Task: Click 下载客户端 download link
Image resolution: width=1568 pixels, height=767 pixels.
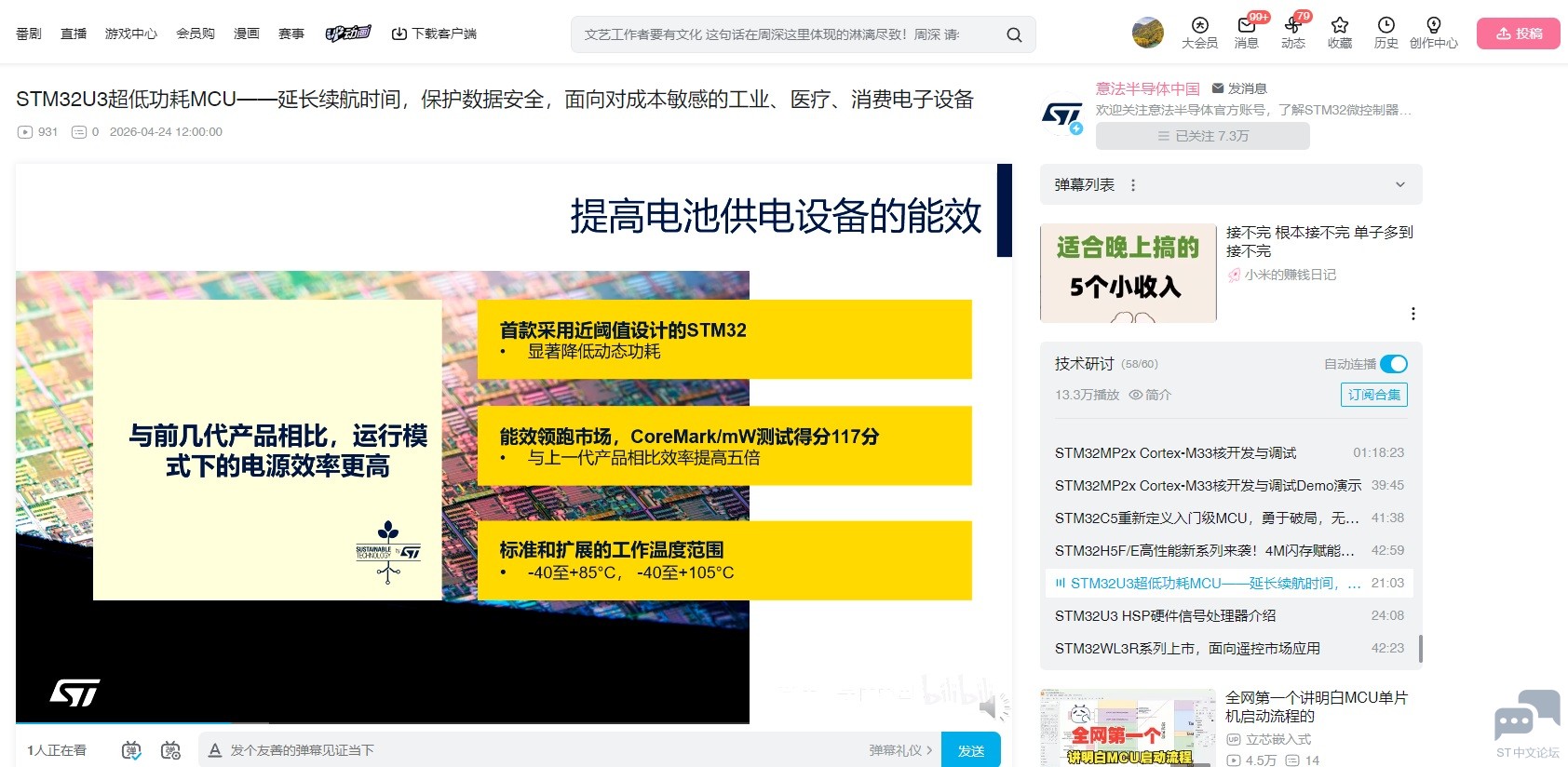Action: pos(434,34)
